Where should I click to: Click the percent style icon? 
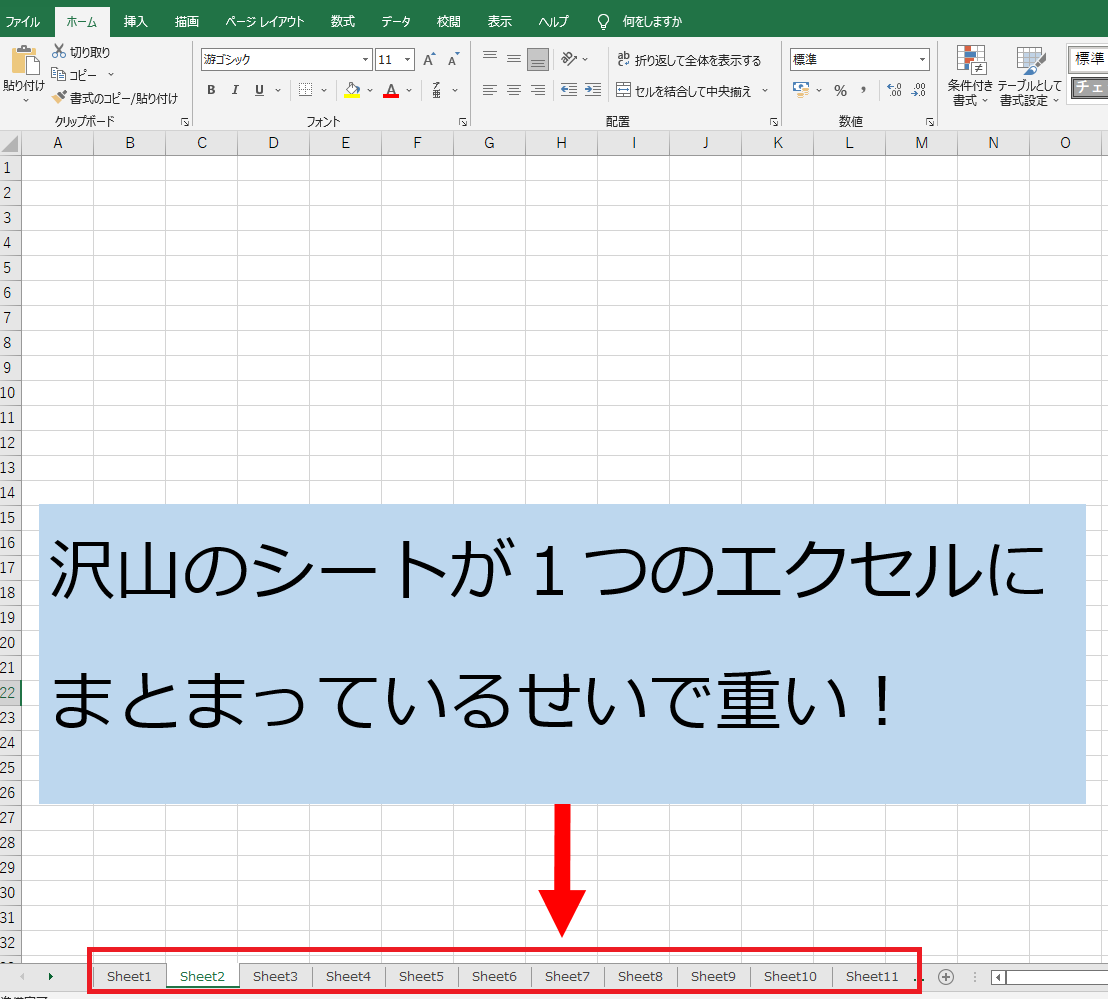pyautogui.click(x=840, y=90)
